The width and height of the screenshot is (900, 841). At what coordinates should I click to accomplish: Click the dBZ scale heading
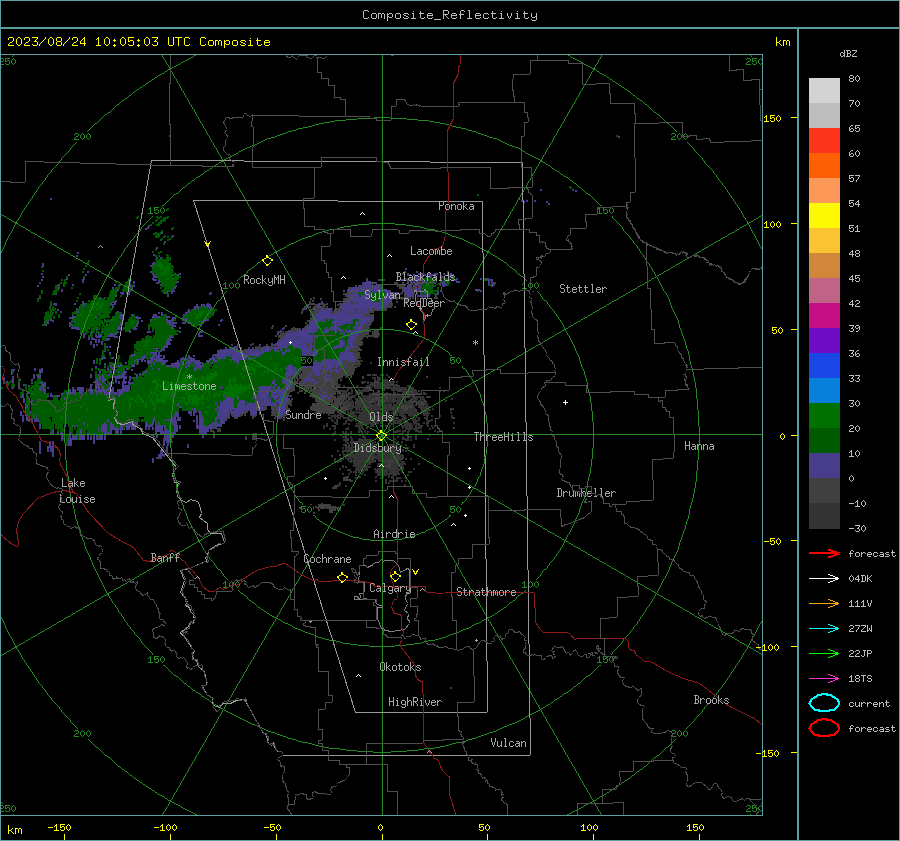848,53
